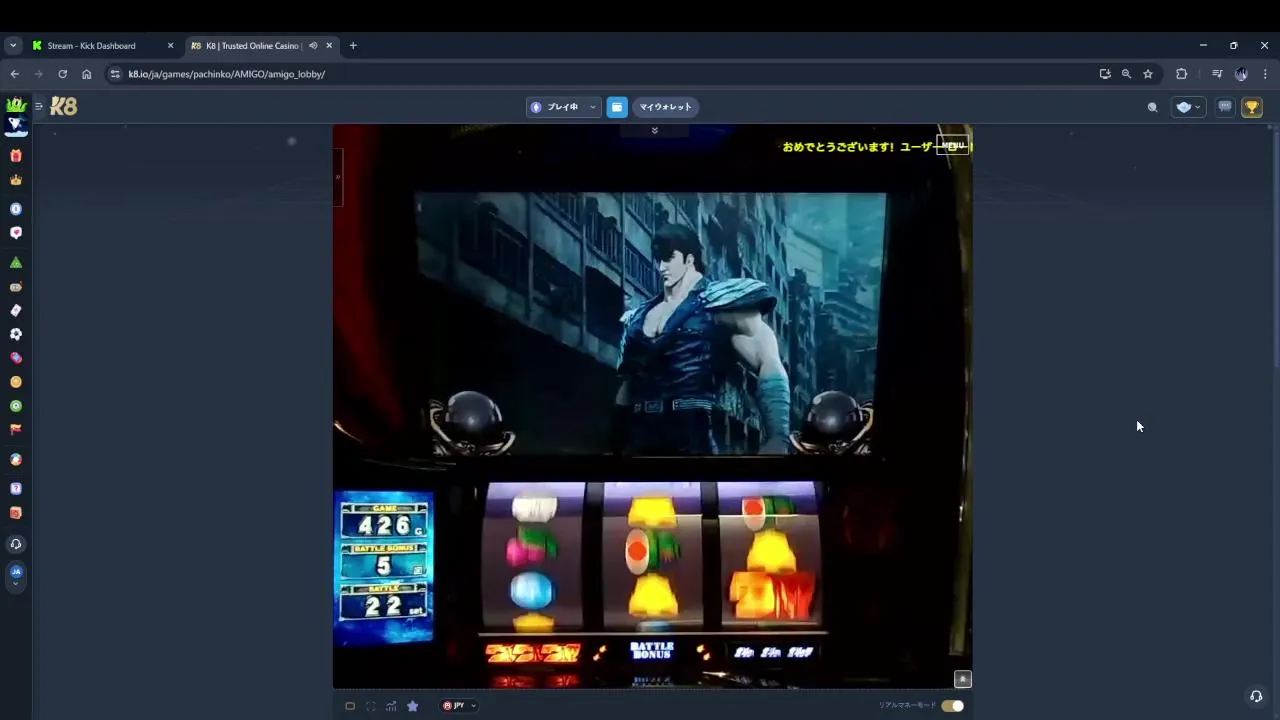Open the playing card icon in sidebar
Image resolution: width=1280 pixels, height=720 pixels.
[x=15, y=310]
